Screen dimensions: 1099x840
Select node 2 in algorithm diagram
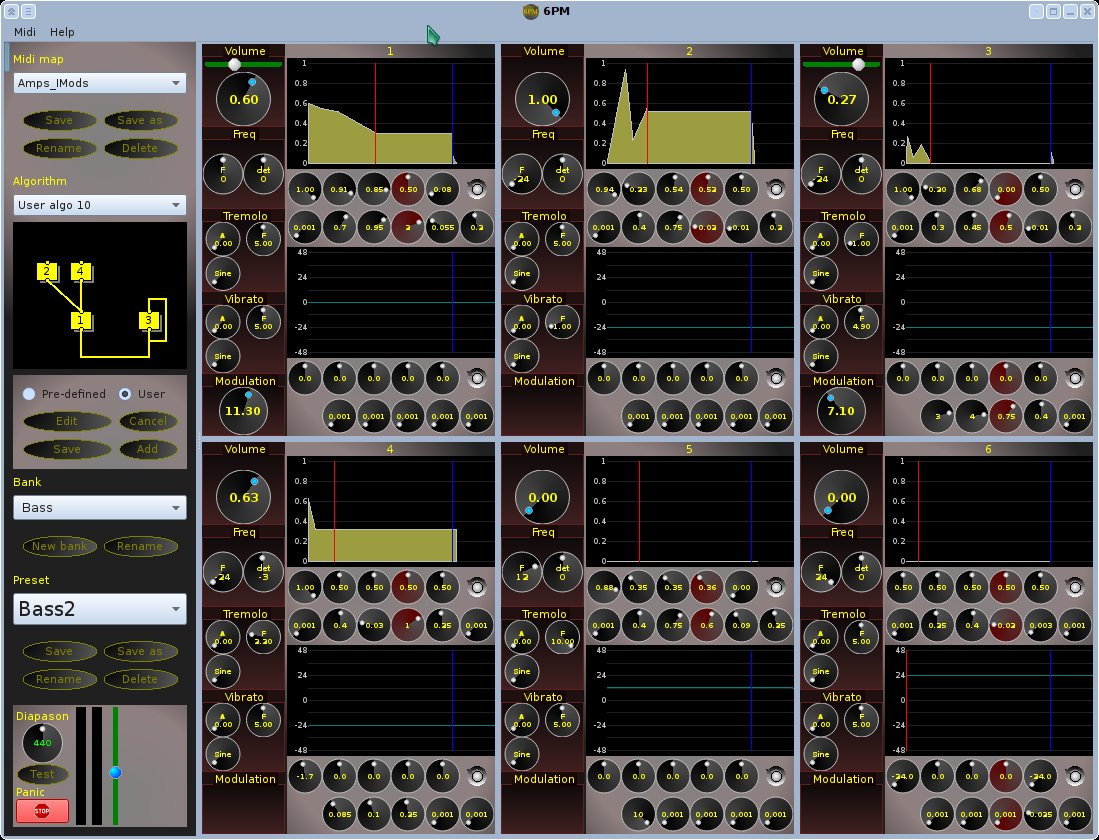47,271
